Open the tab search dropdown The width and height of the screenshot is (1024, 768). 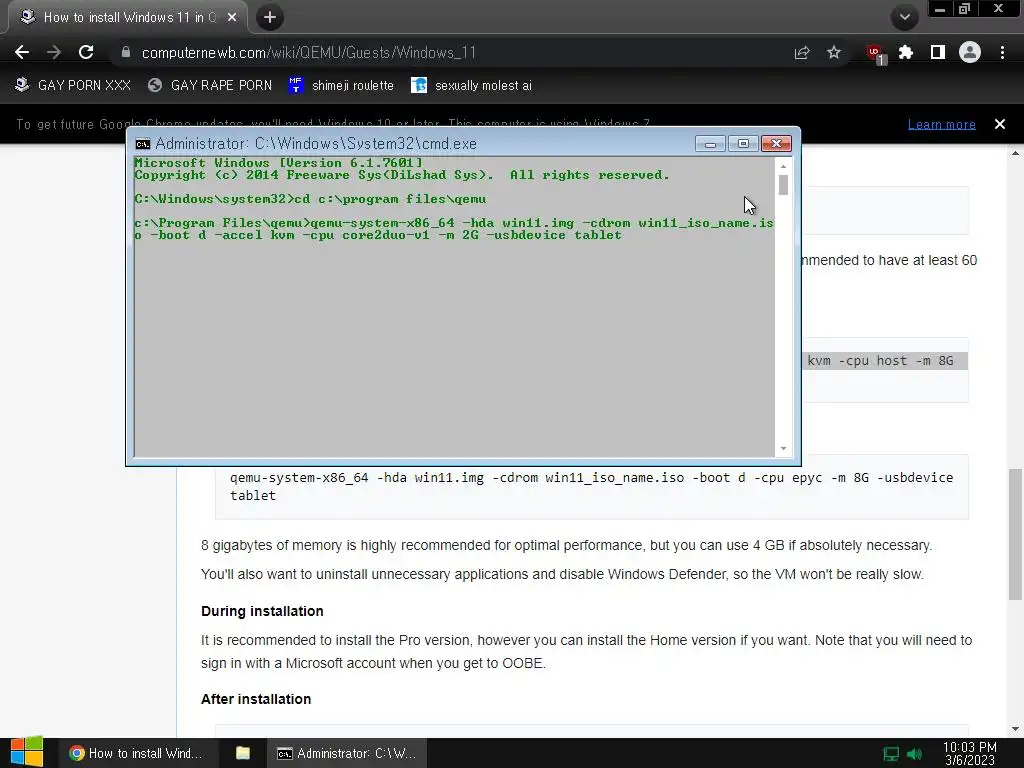pyautogui.click(x=904, y=18)
